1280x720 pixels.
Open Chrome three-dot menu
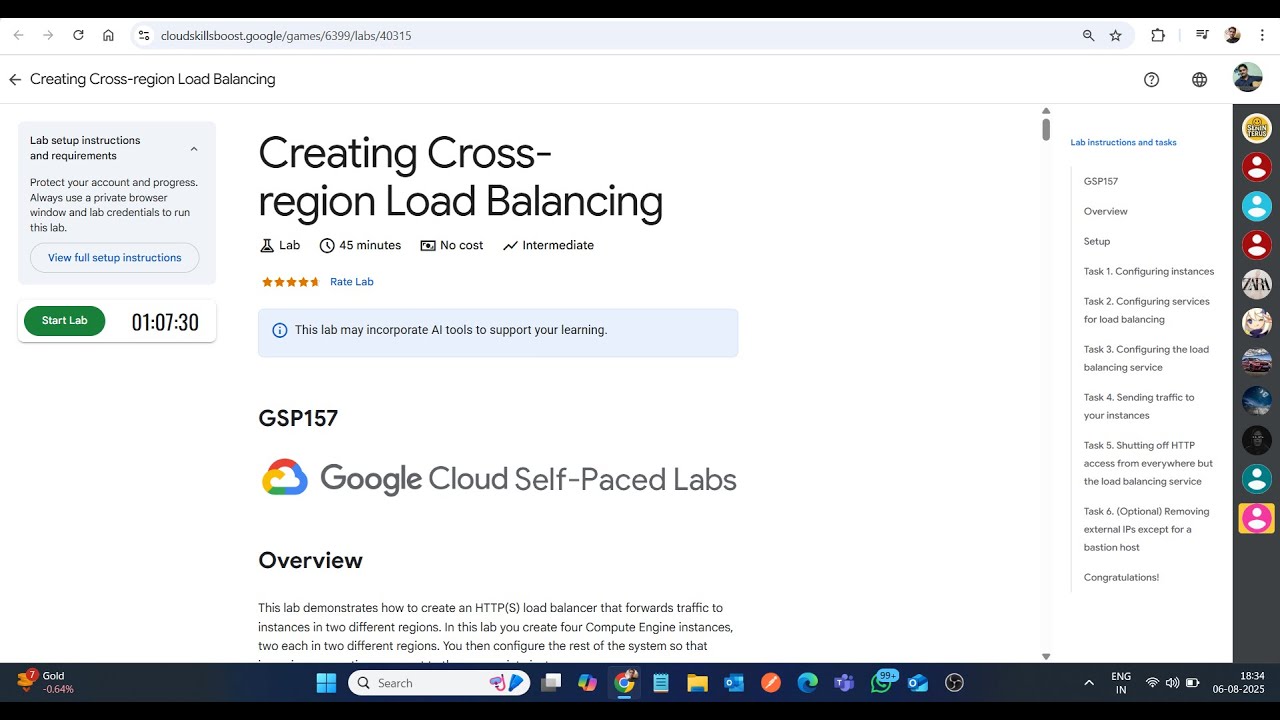[x=1262, y=35]
